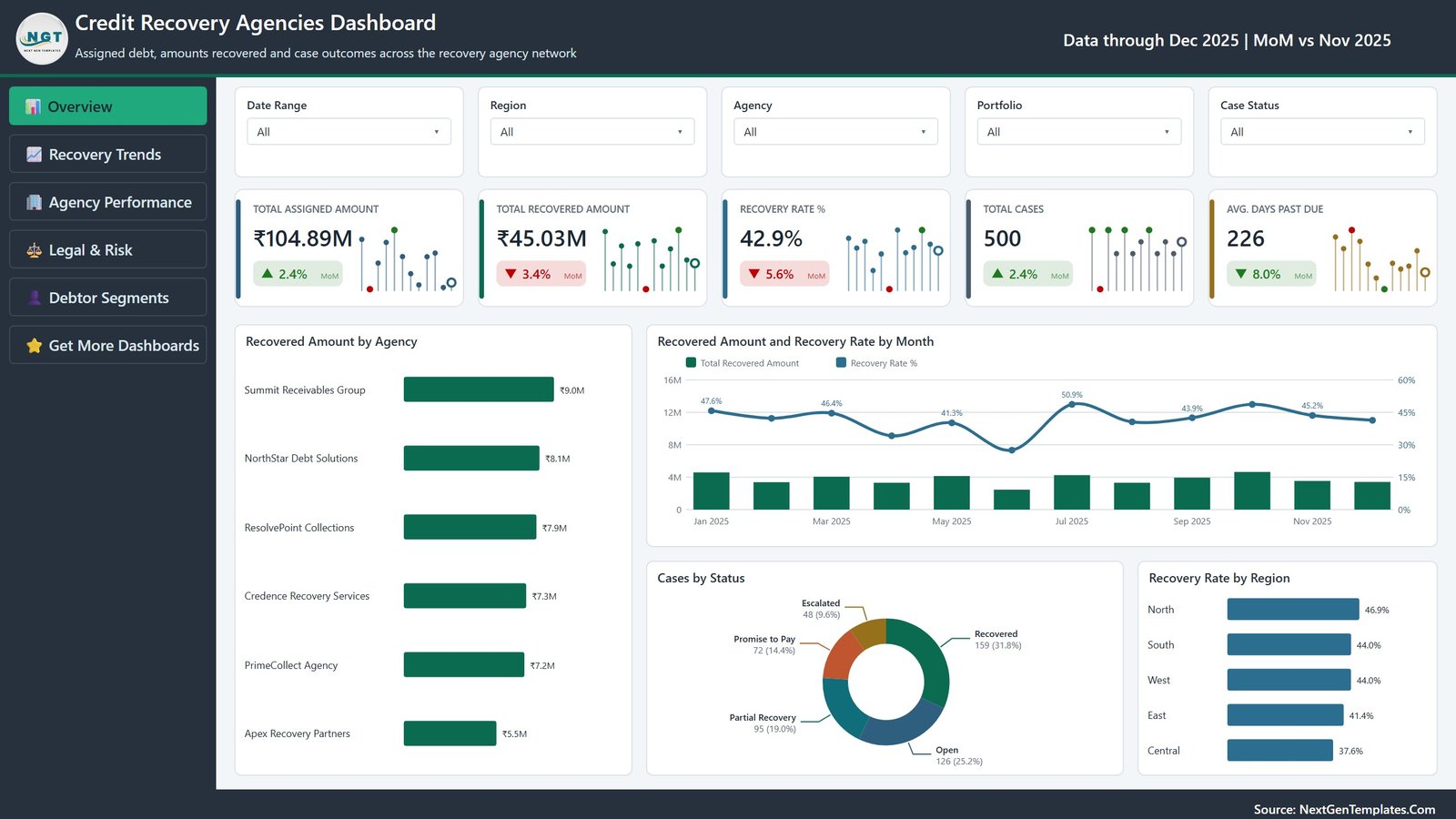Click the Cases by Status chart title
This screenshot has width=1456, height=819.
(x=701, y=578)
